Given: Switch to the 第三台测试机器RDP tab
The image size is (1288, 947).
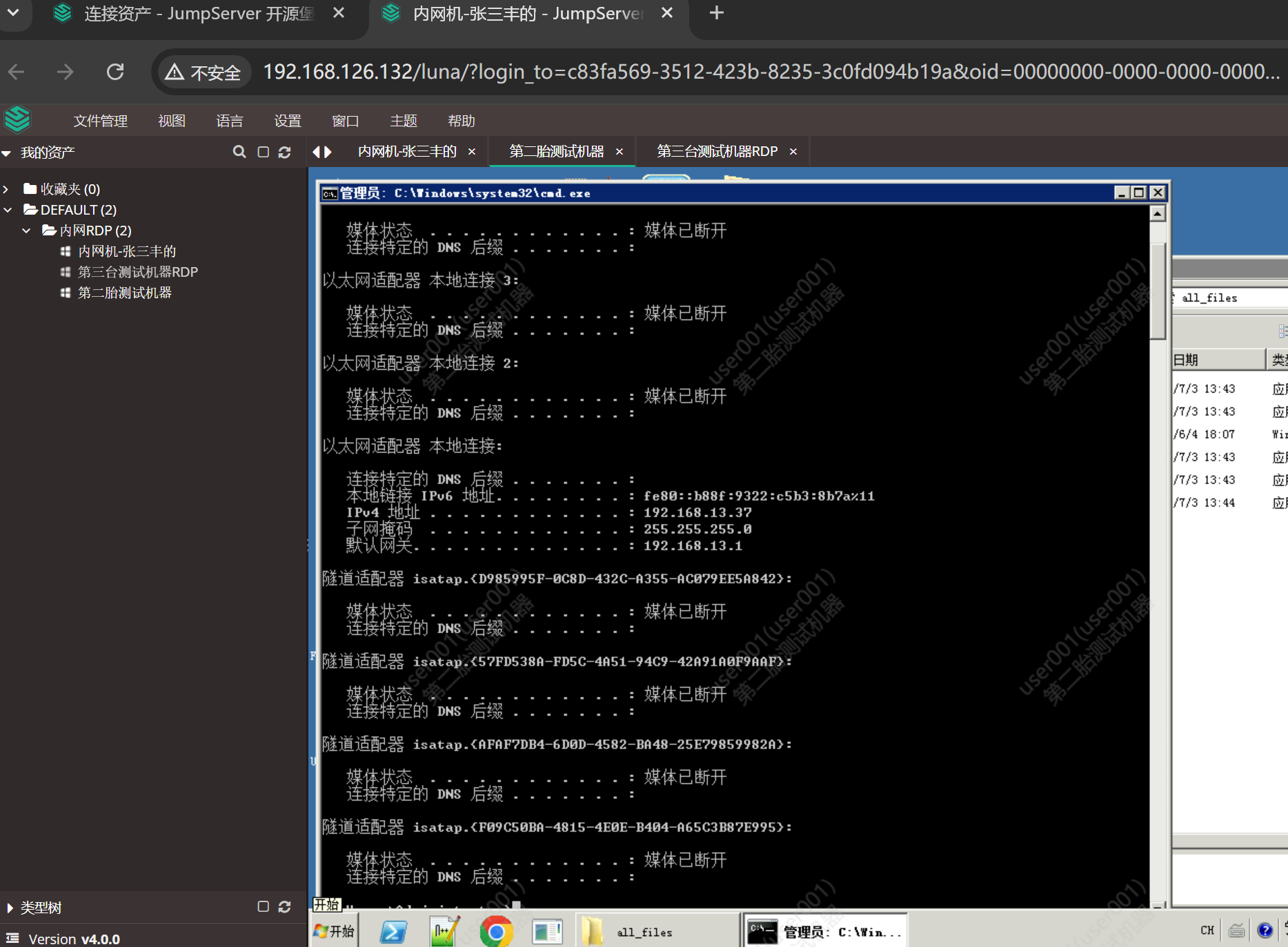Looking at the screenshot, I should 717,151.
